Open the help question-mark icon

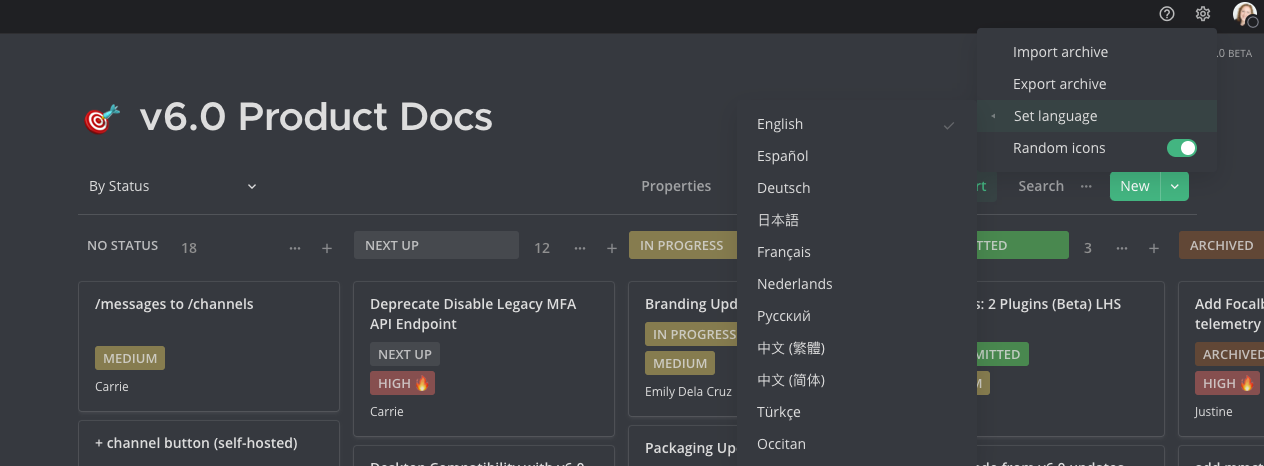1167,14
